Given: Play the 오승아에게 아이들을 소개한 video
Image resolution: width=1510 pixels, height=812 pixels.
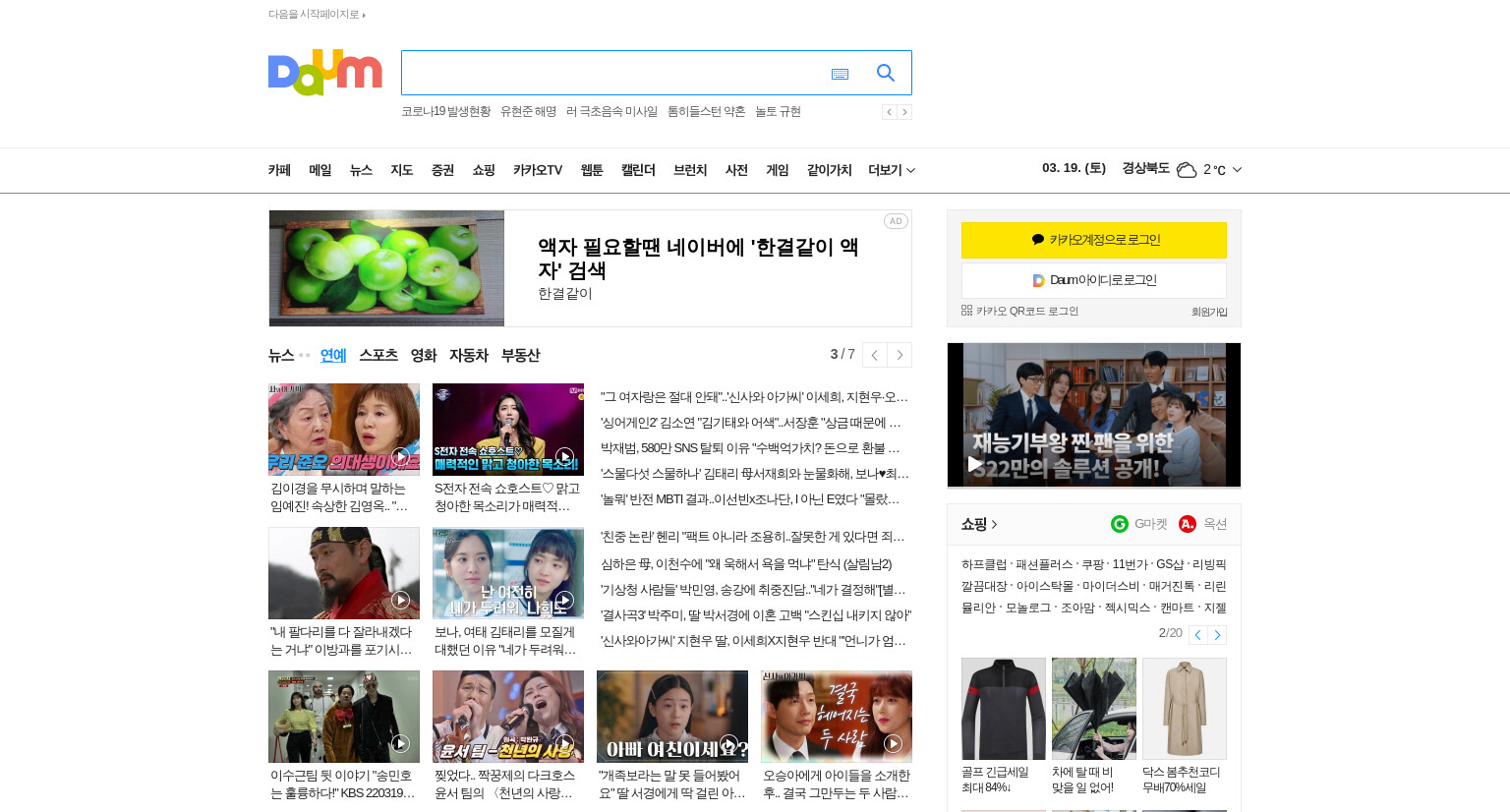Looking at the screenshot, I should (x=893, y=743).
